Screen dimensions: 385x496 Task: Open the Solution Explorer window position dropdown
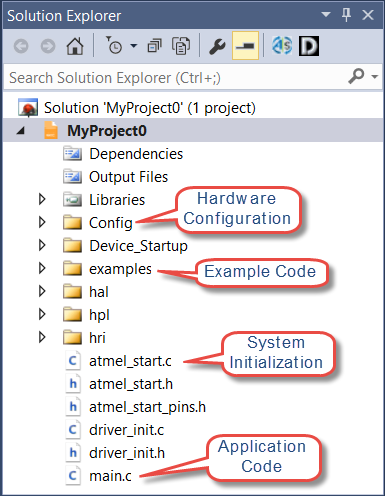(326, 15)
